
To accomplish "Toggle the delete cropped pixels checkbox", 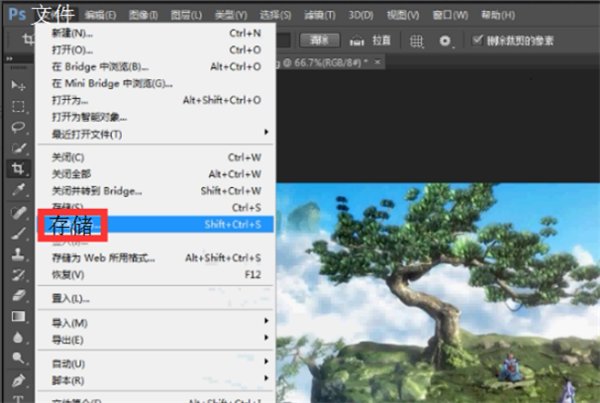I will [x=476, y=40].
